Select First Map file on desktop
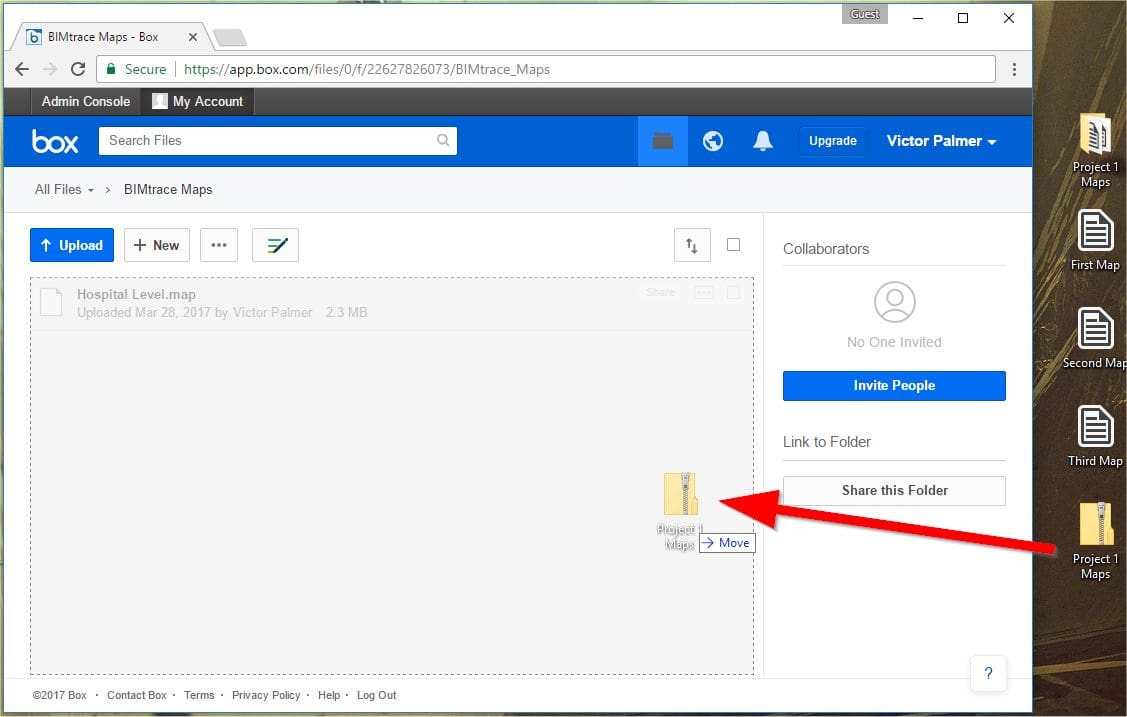This screenshot has width=1127, height=717. [x=1095, y=241]
